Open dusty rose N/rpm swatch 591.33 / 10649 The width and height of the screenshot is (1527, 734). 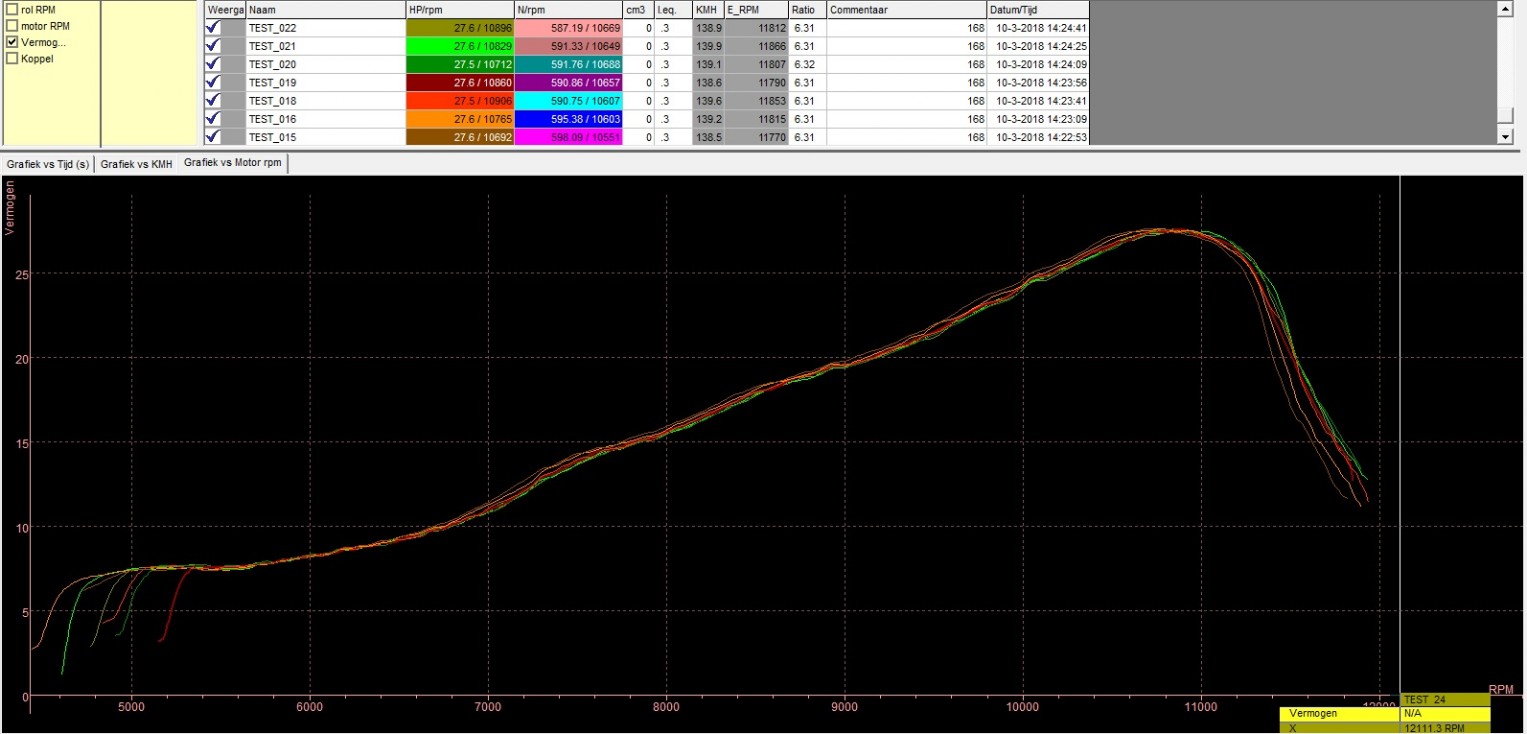point(568,46)
